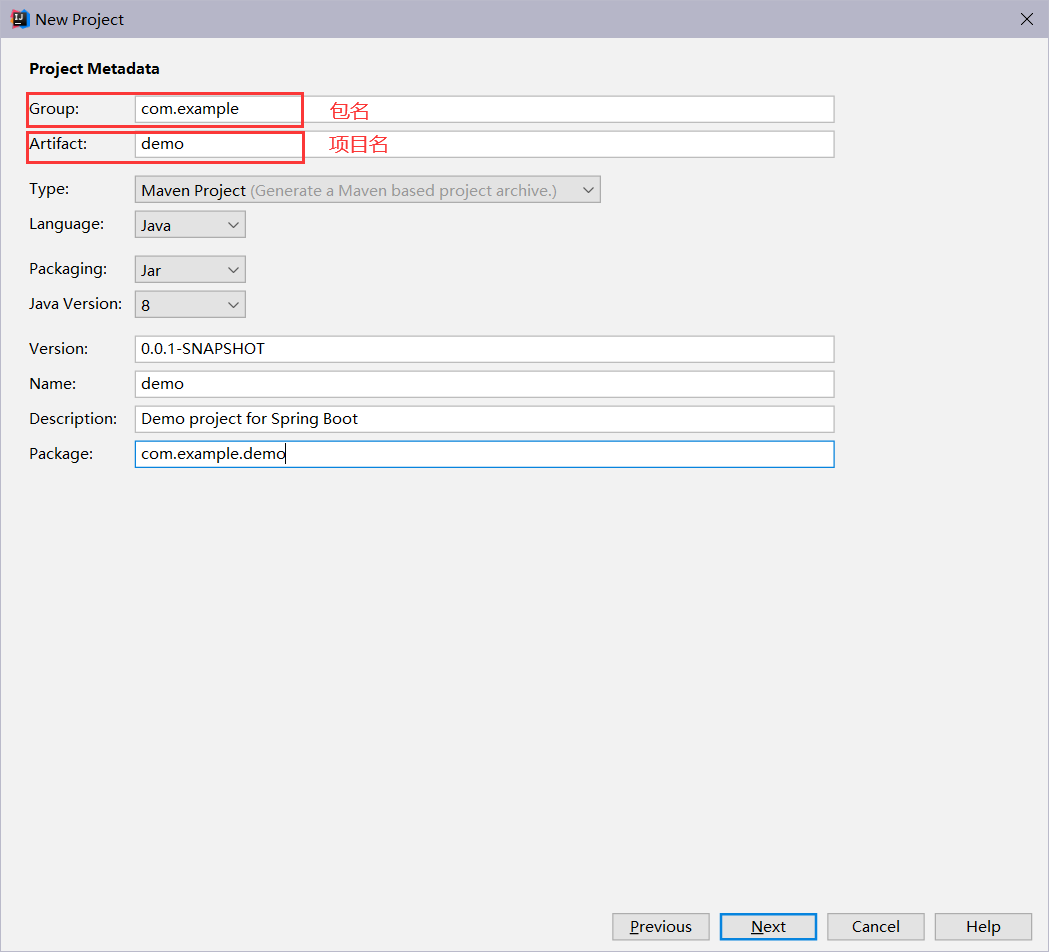Click the Java Version label
The image size is (1049, 952).
coord(76,304)
